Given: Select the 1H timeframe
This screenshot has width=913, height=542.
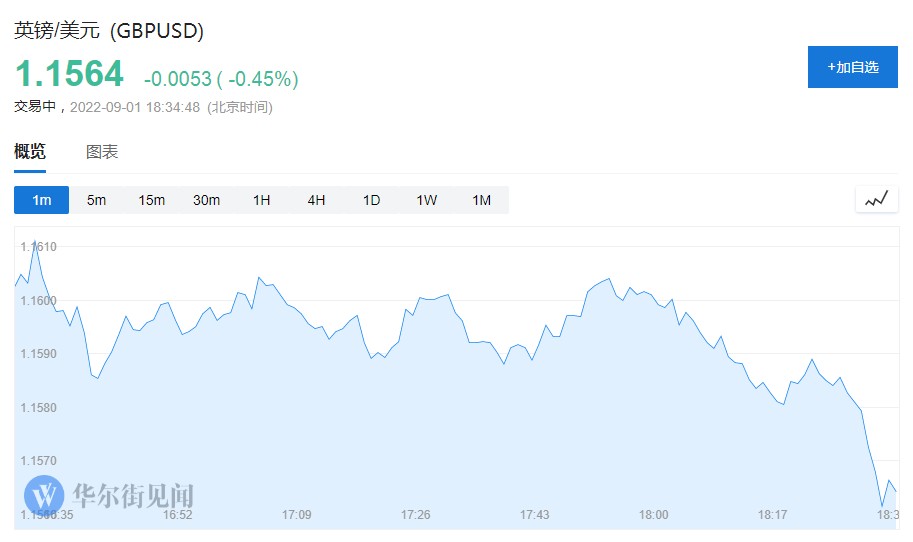Looking at the screenshot, I should pos(261,200).
